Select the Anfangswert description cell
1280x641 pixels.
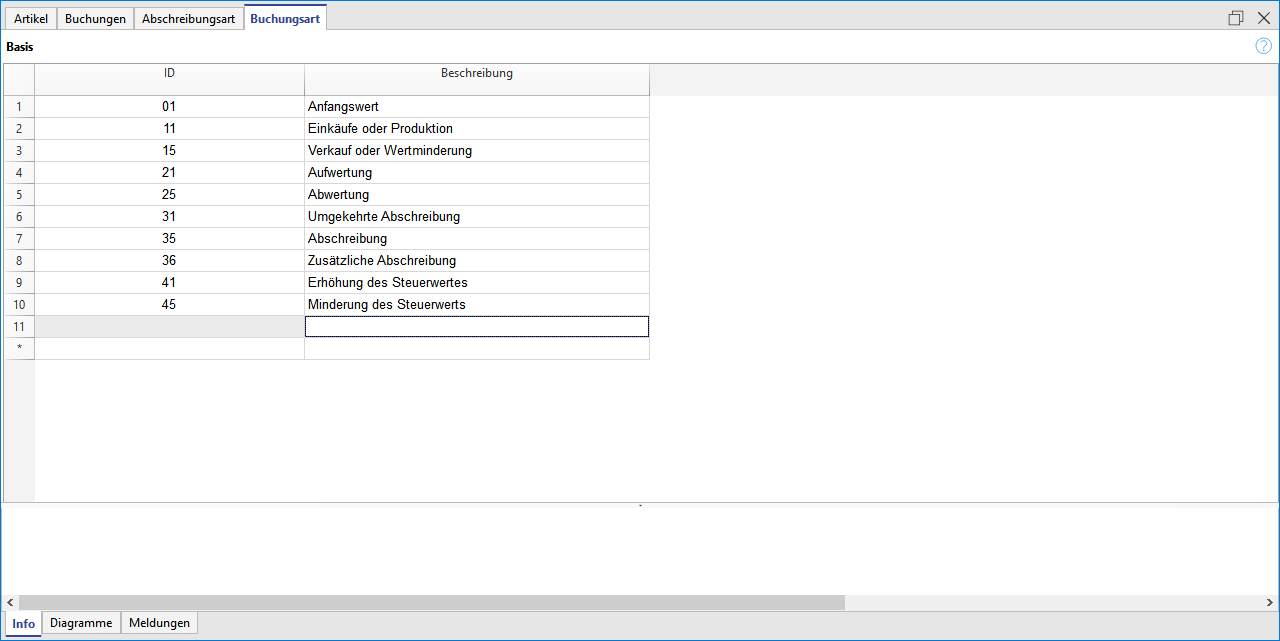tap(476, 106)
